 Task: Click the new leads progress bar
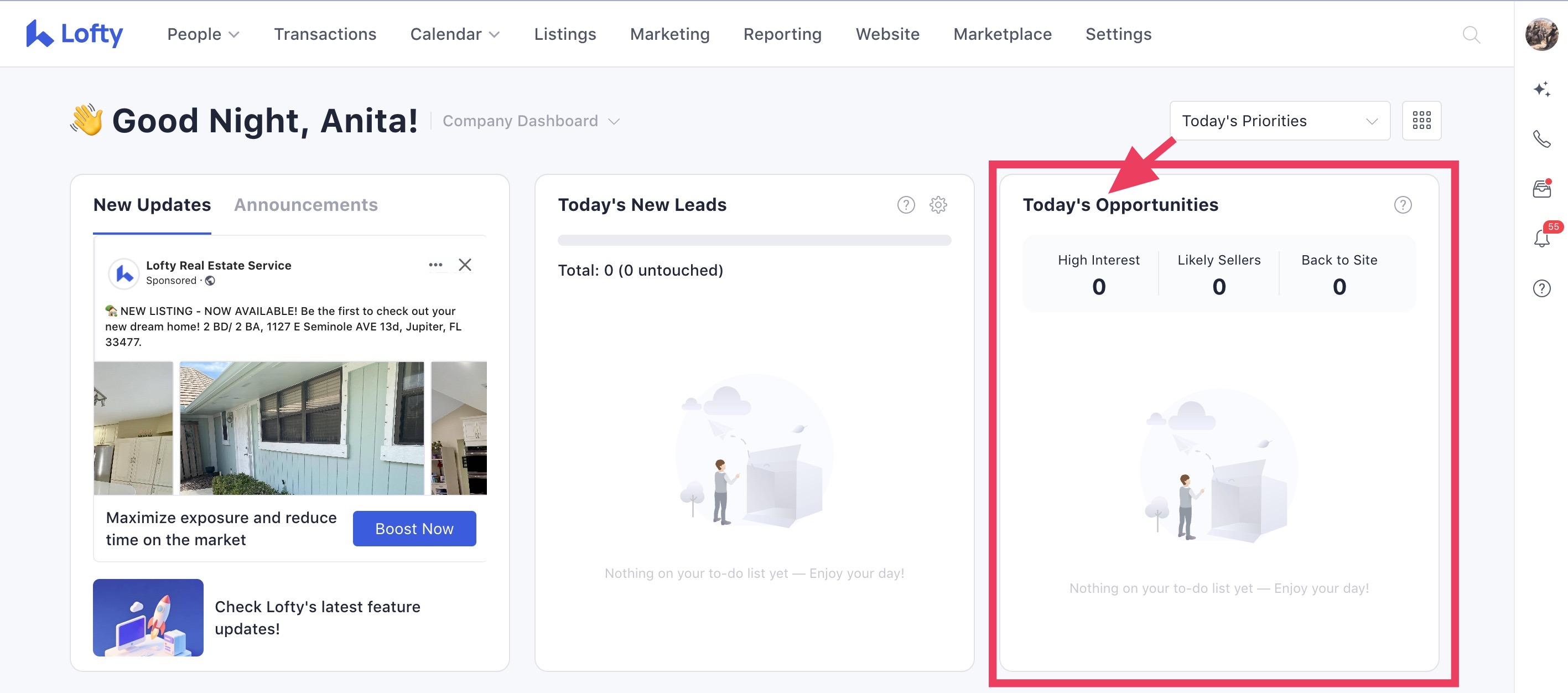coord(754,240)
